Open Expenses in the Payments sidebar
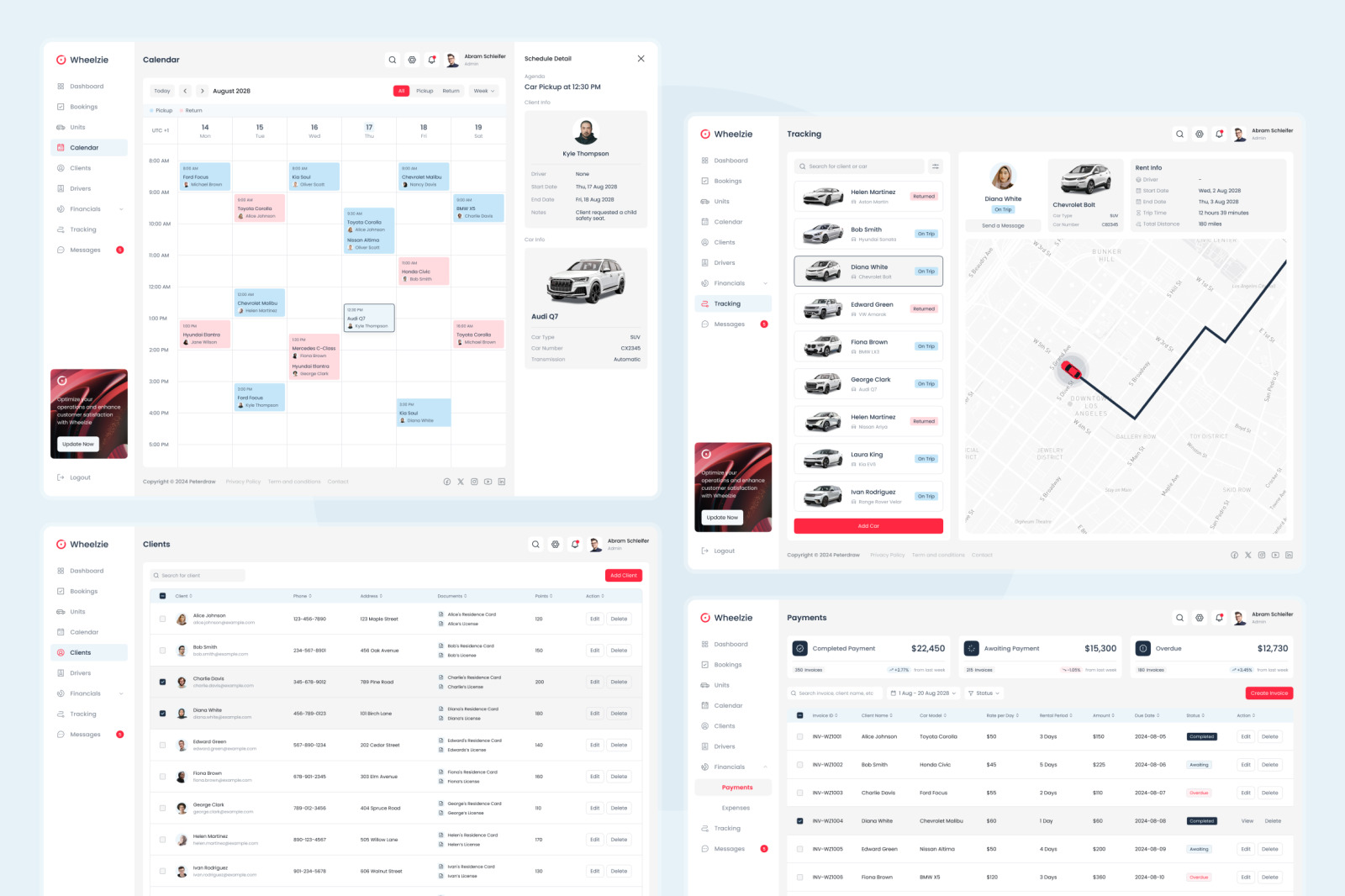Viewport: 1345px width, 896px height. pyautogui.click(x=736, y=808)
